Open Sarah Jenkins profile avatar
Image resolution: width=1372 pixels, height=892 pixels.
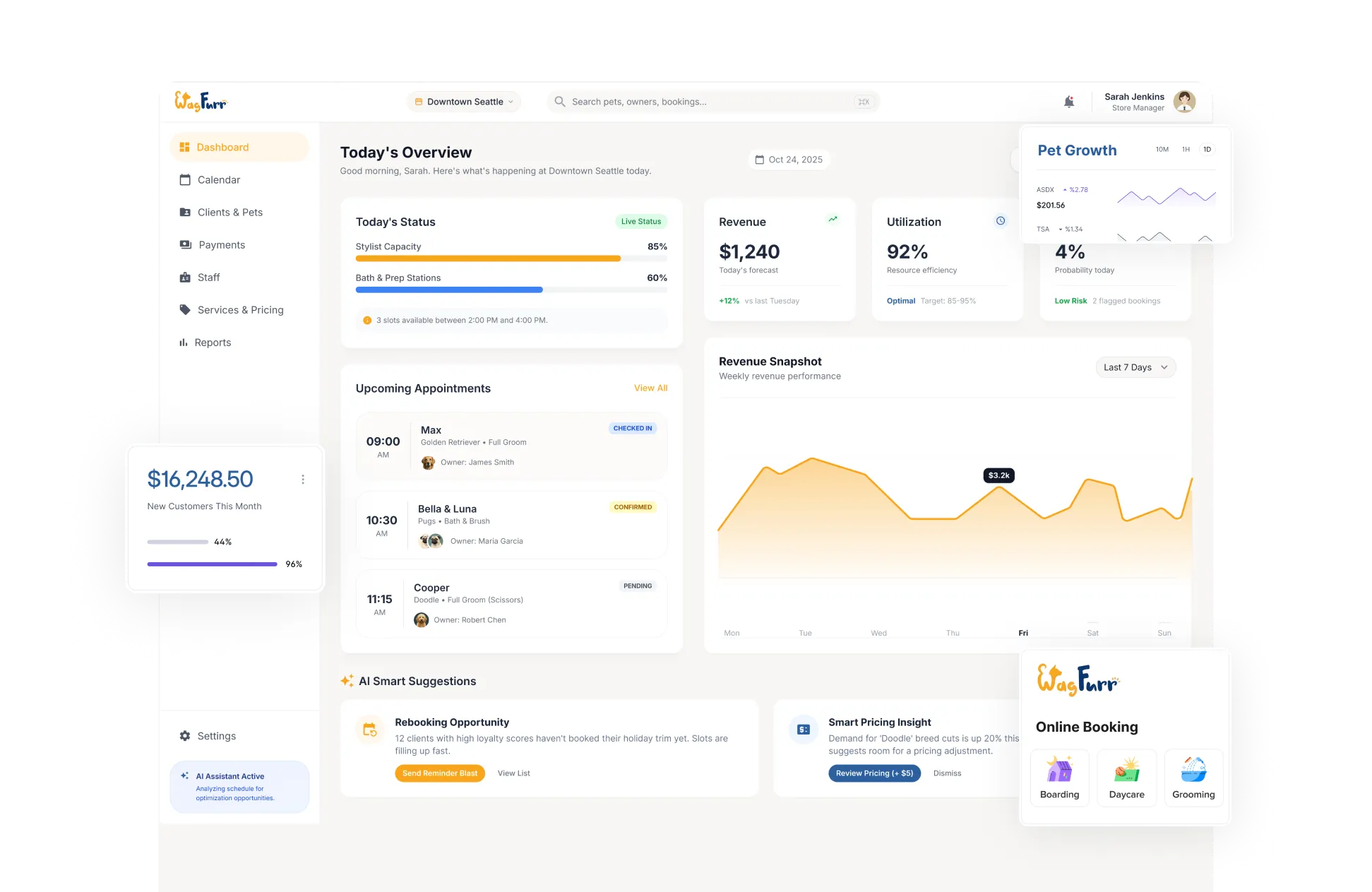(1184, 102)
